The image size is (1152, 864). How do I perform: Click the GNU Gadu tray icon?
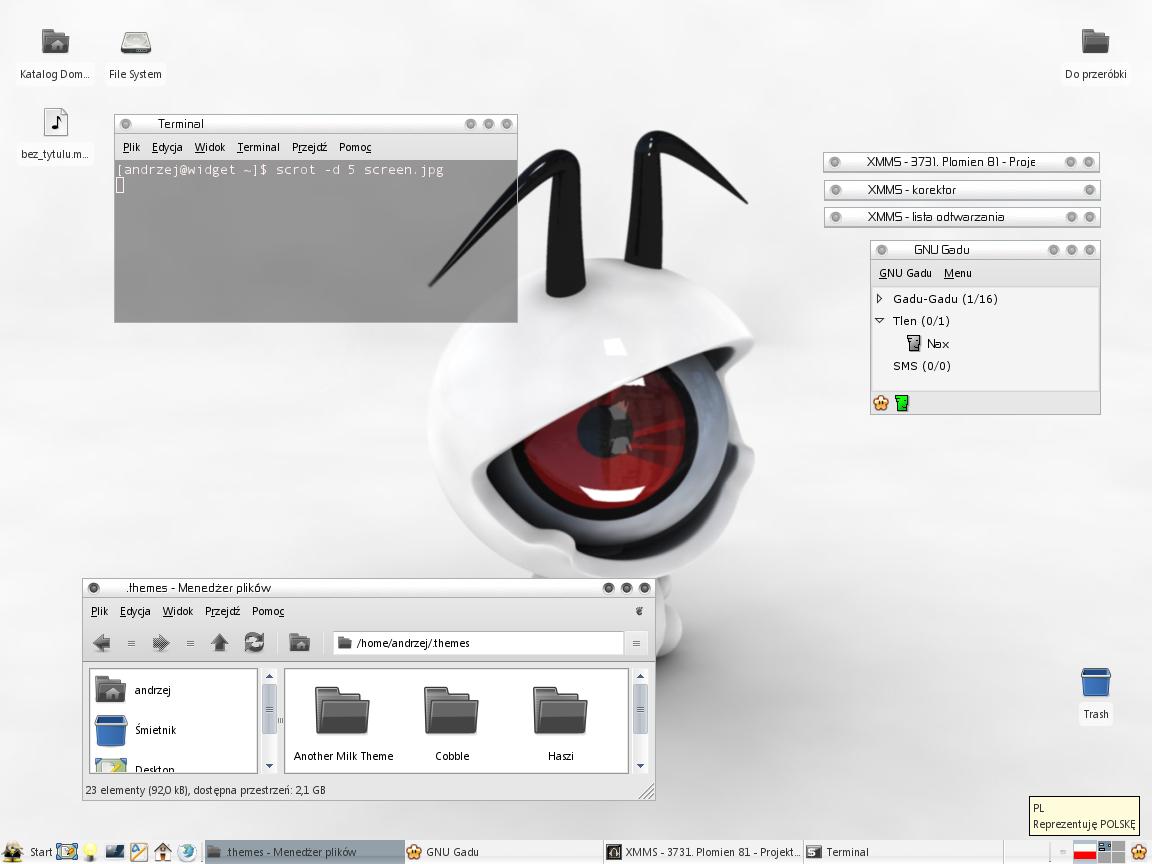pyautogui.click(x=1140, y=852)
